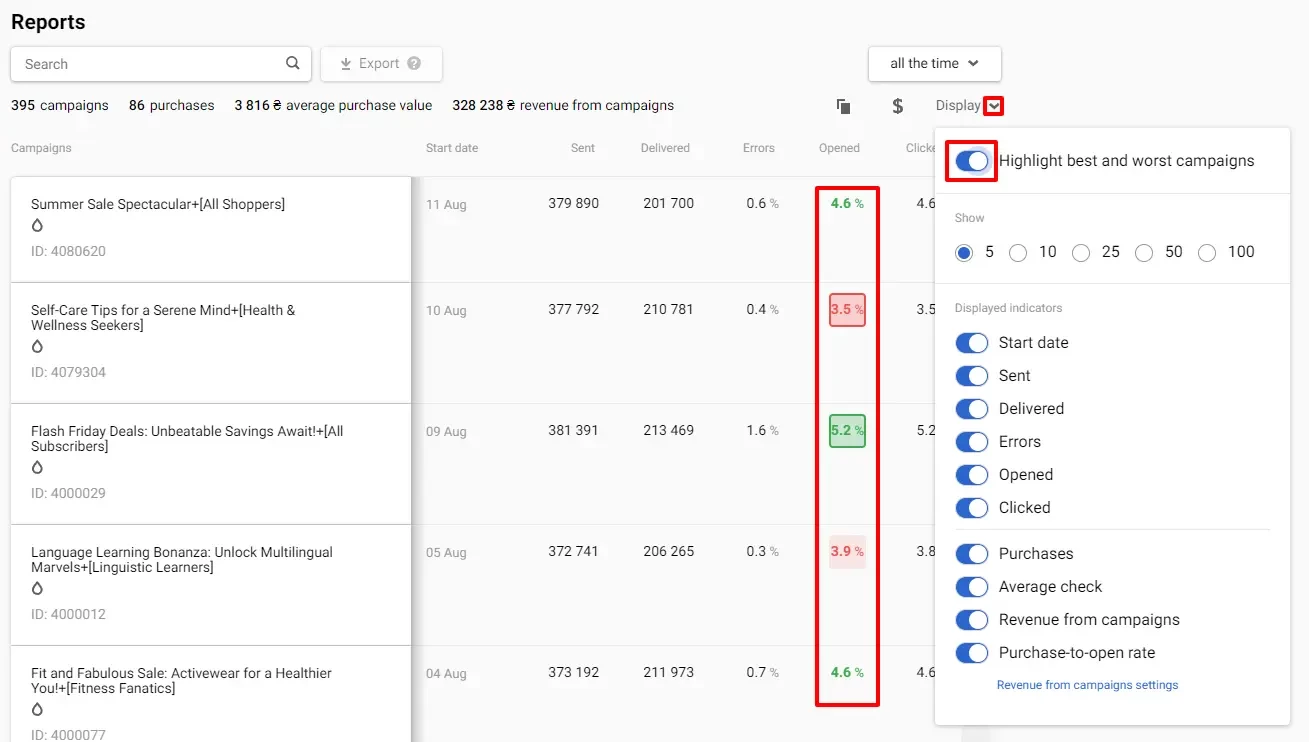
Task: Click the dollar sign currency icon
Action: click(x=897, y=106)
